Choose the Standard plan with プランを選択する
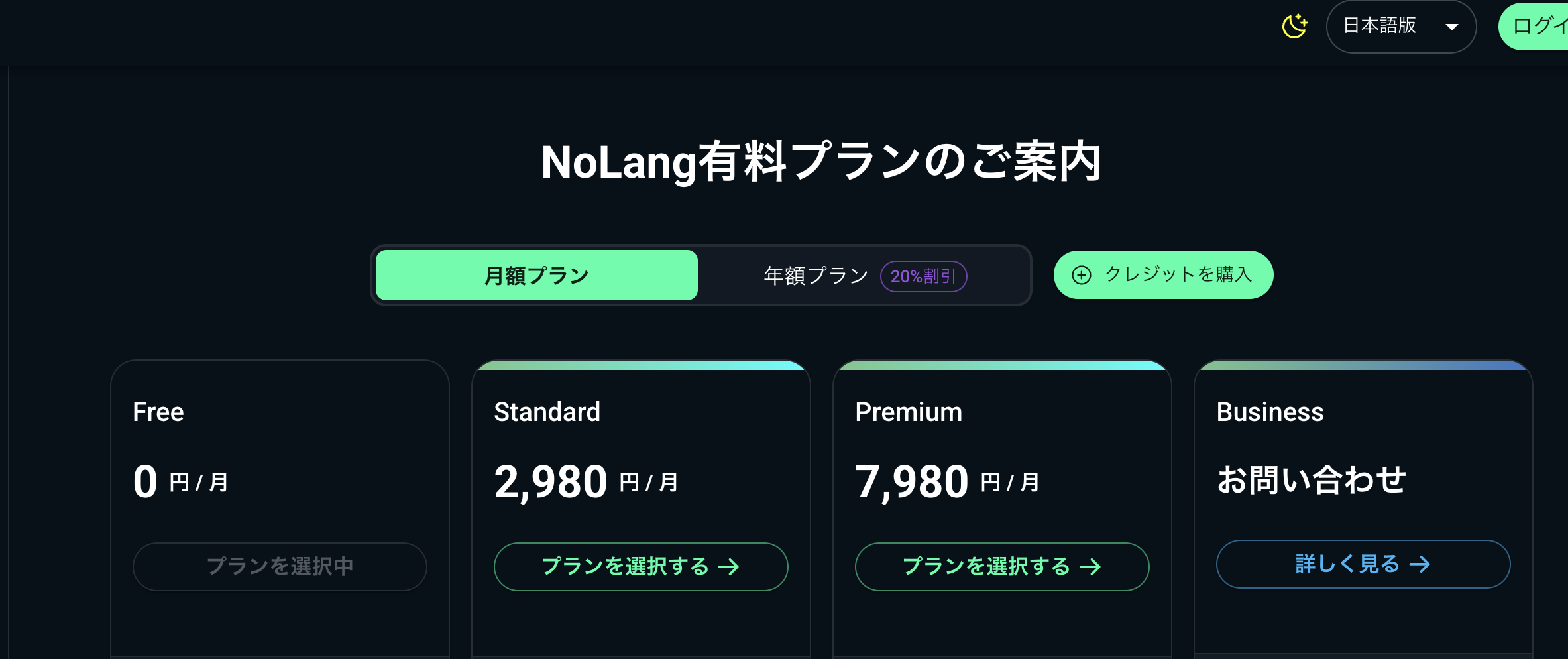The width and height of the screenshot is (1568, 659). (625, 567)
